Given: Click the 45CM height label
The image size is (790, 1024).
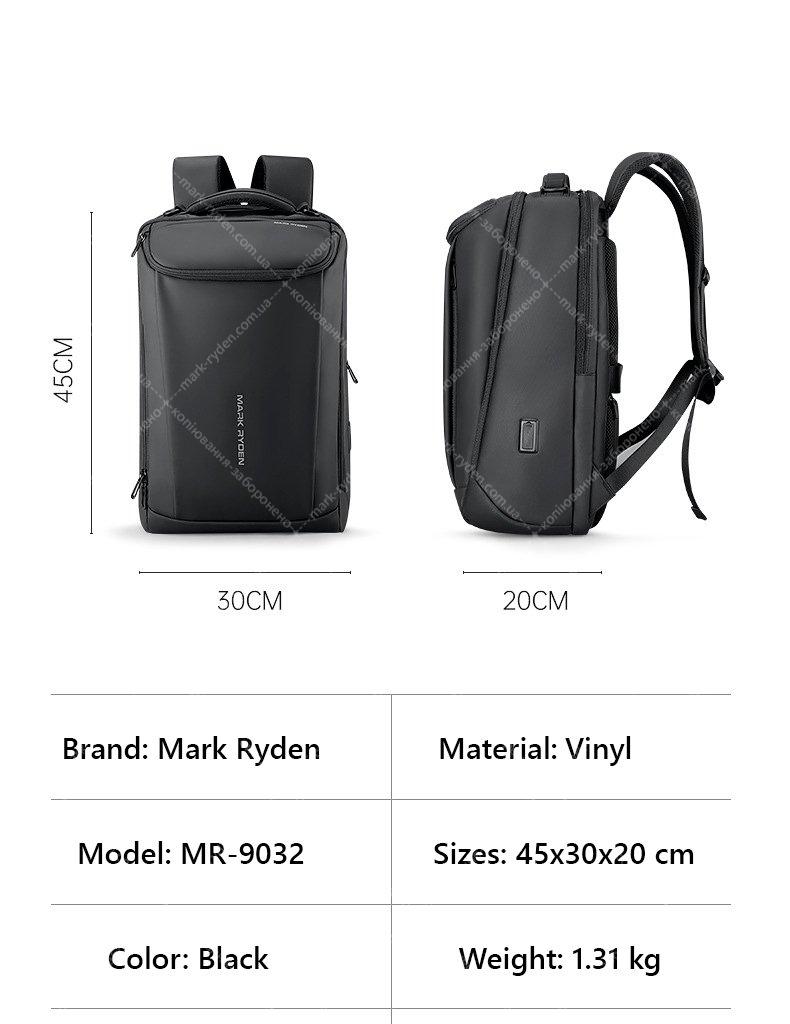Looking at the screenshot, I should [x=64, y=370].
